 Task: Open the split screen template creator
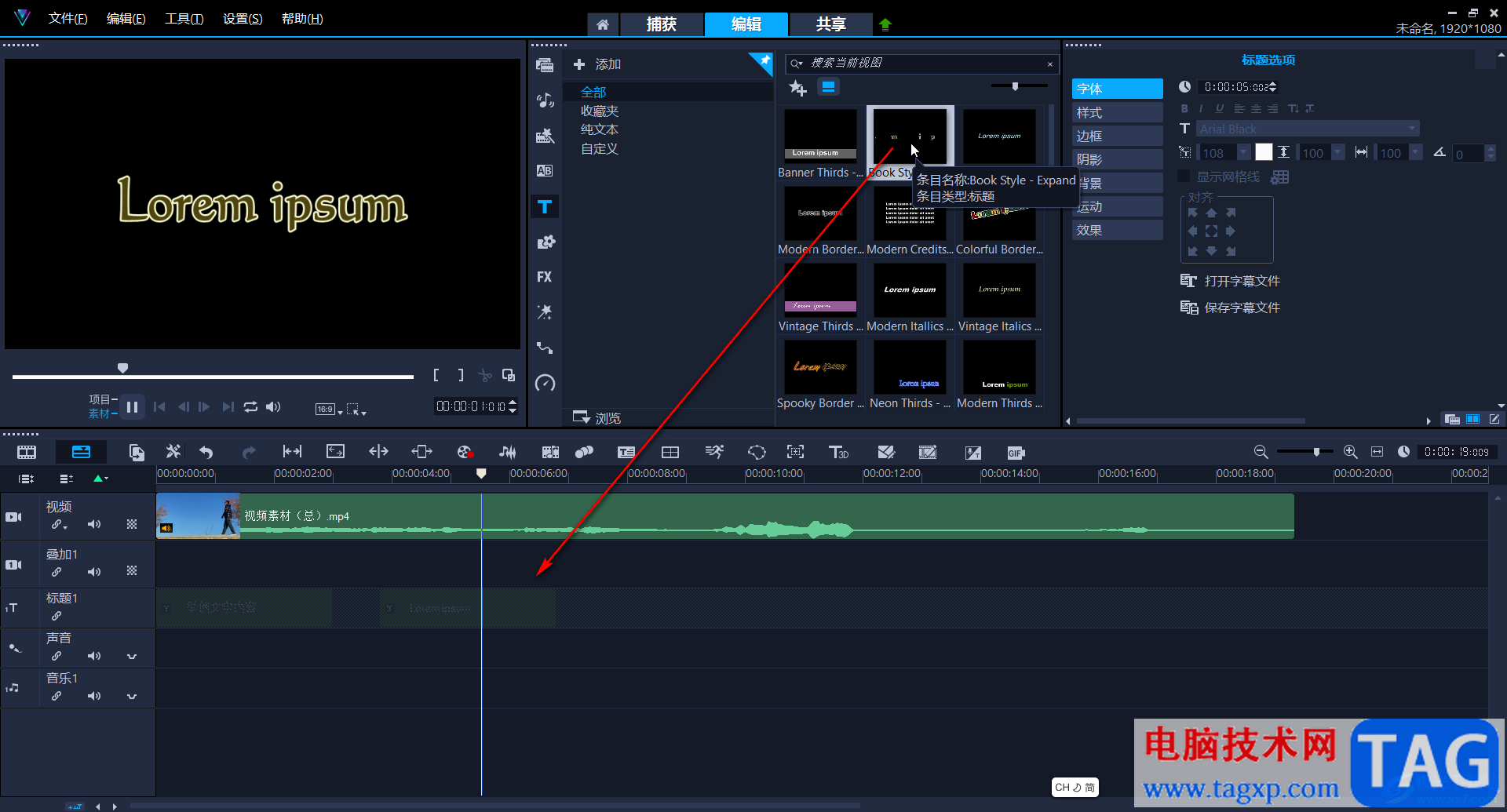[x=670, y=452]
